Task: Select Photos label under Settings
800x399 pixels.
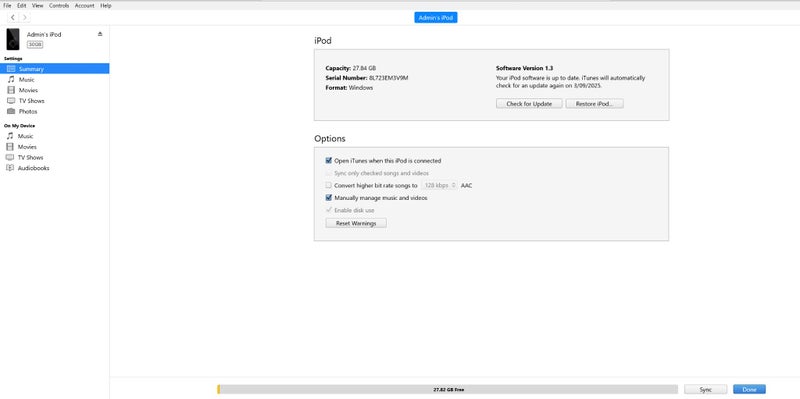Action: 28,111
